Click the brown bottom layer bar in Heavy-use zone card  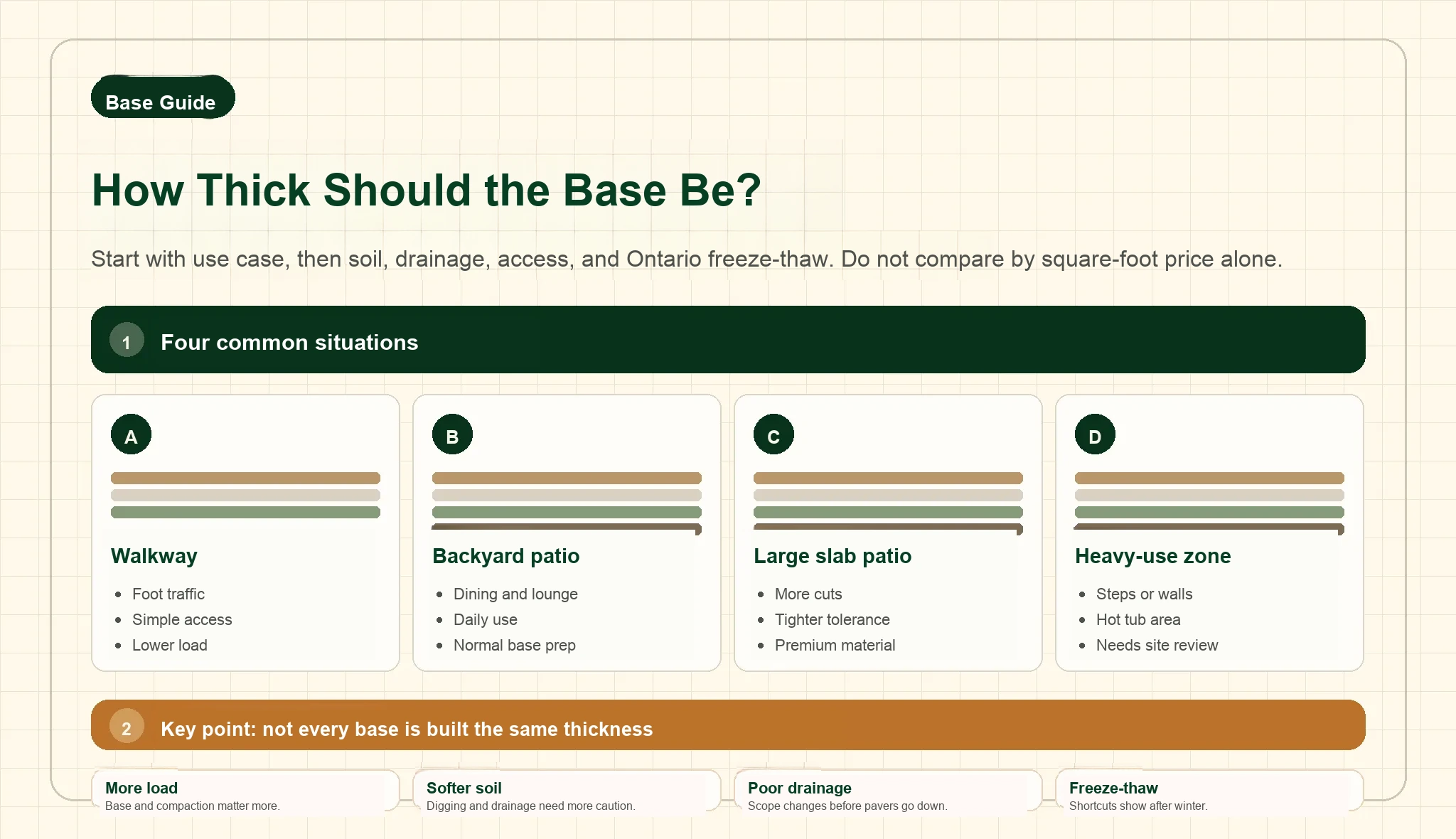(1209, 528)
